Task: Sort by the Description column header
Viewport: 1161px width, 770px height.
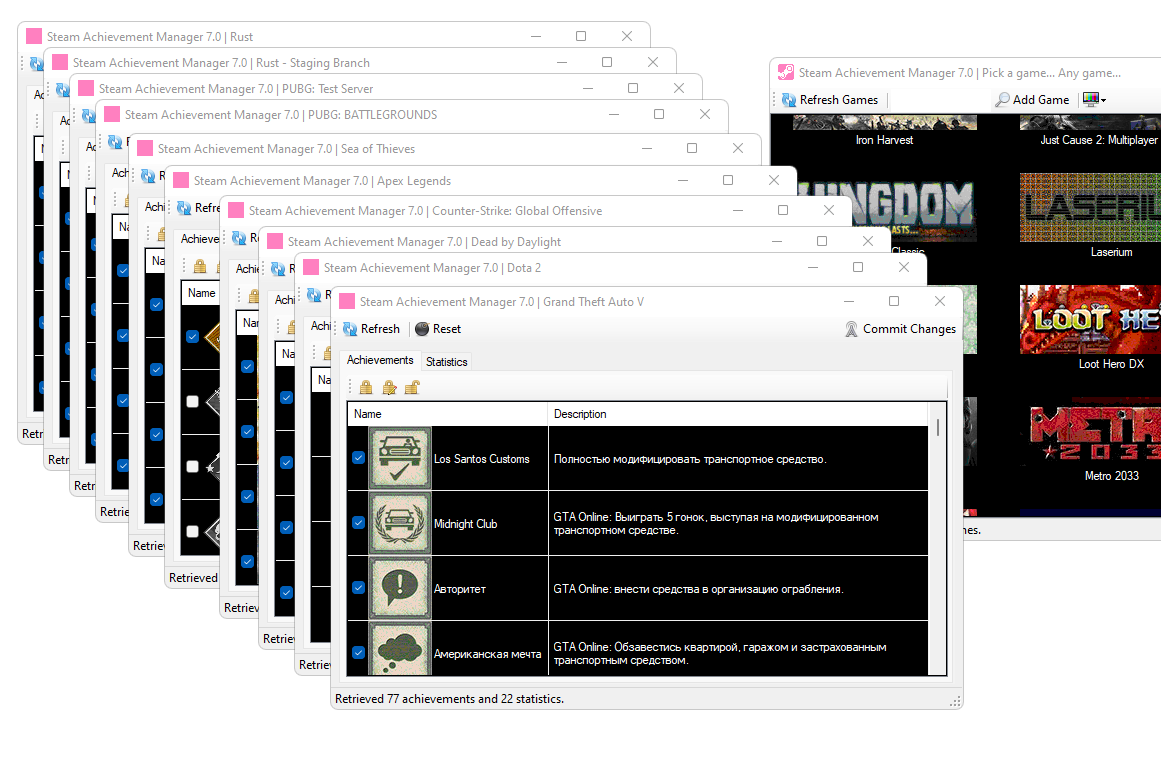Action: click(737, 414)
